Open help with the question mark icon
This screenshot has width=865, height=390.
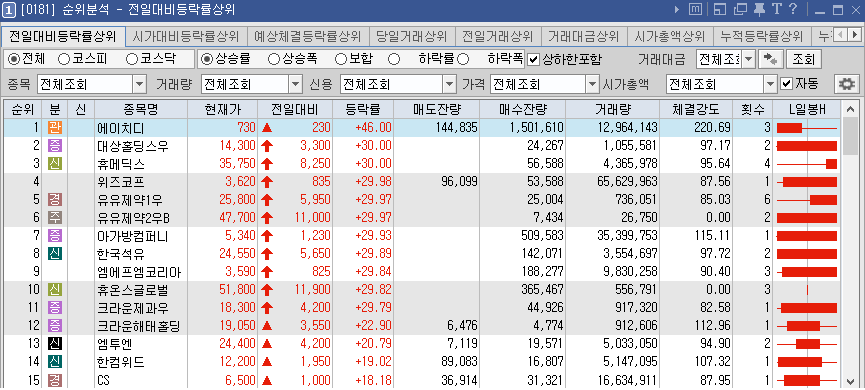(x=793, y=9)
